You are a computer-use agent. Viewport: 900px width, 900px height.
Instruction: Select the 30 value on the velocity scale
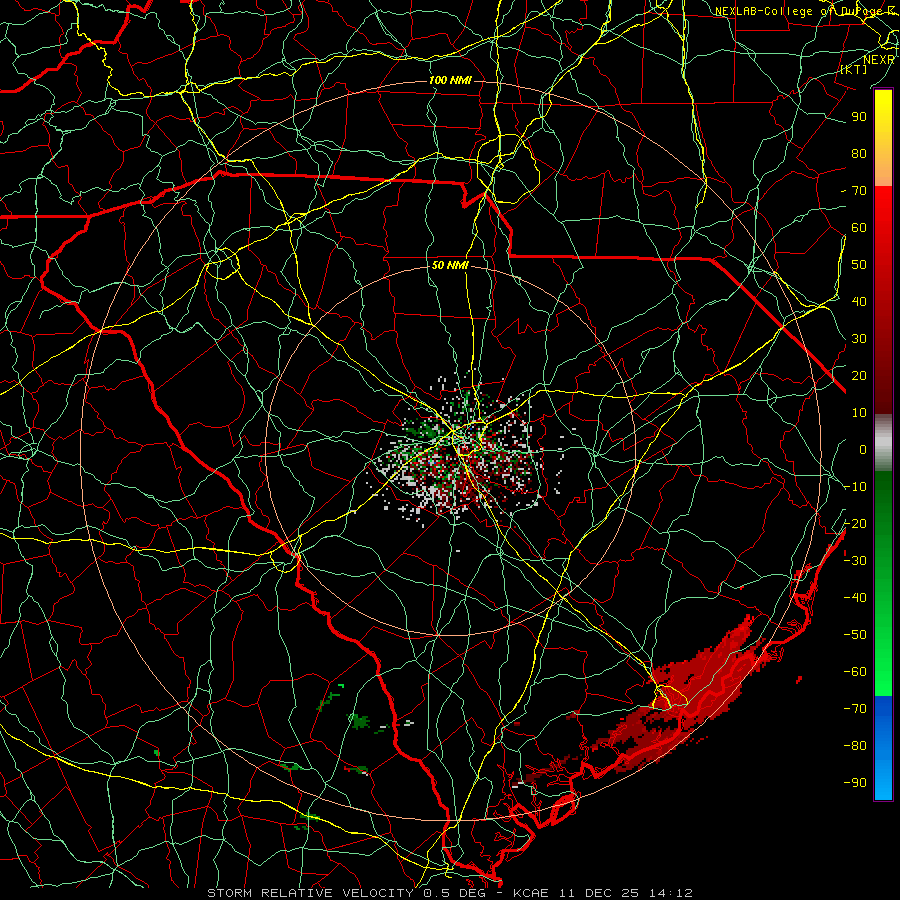click(859, 339)
